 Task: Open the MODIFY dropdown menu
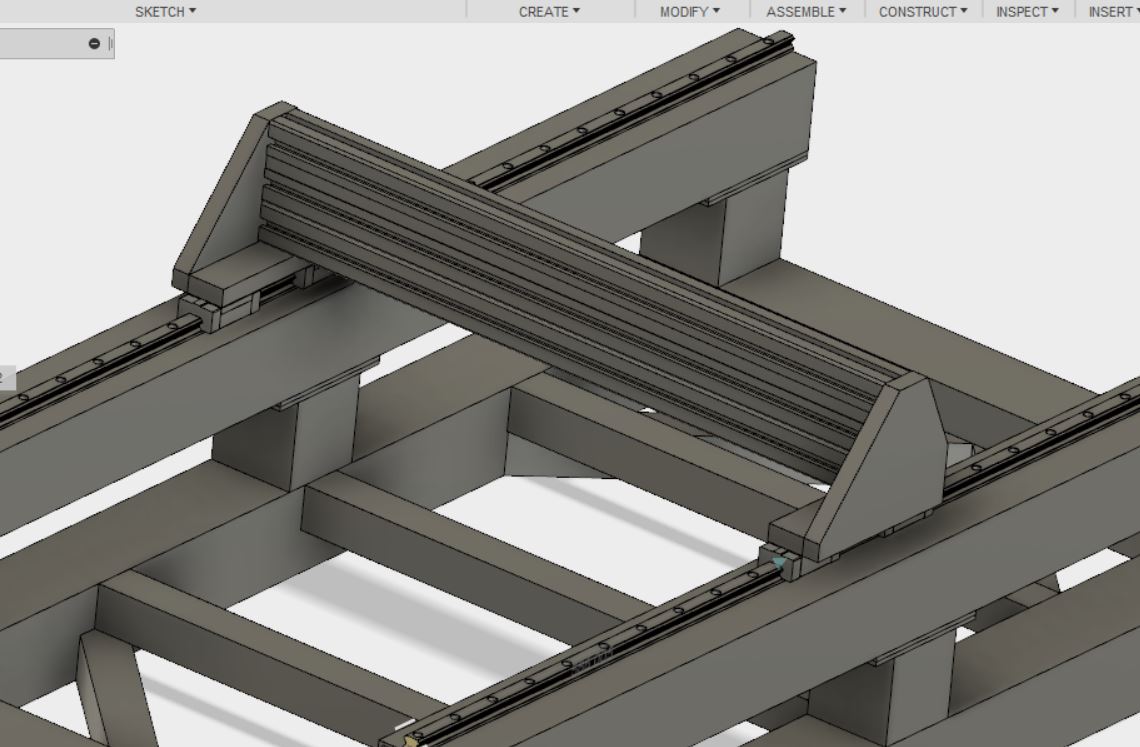point(689,11)
